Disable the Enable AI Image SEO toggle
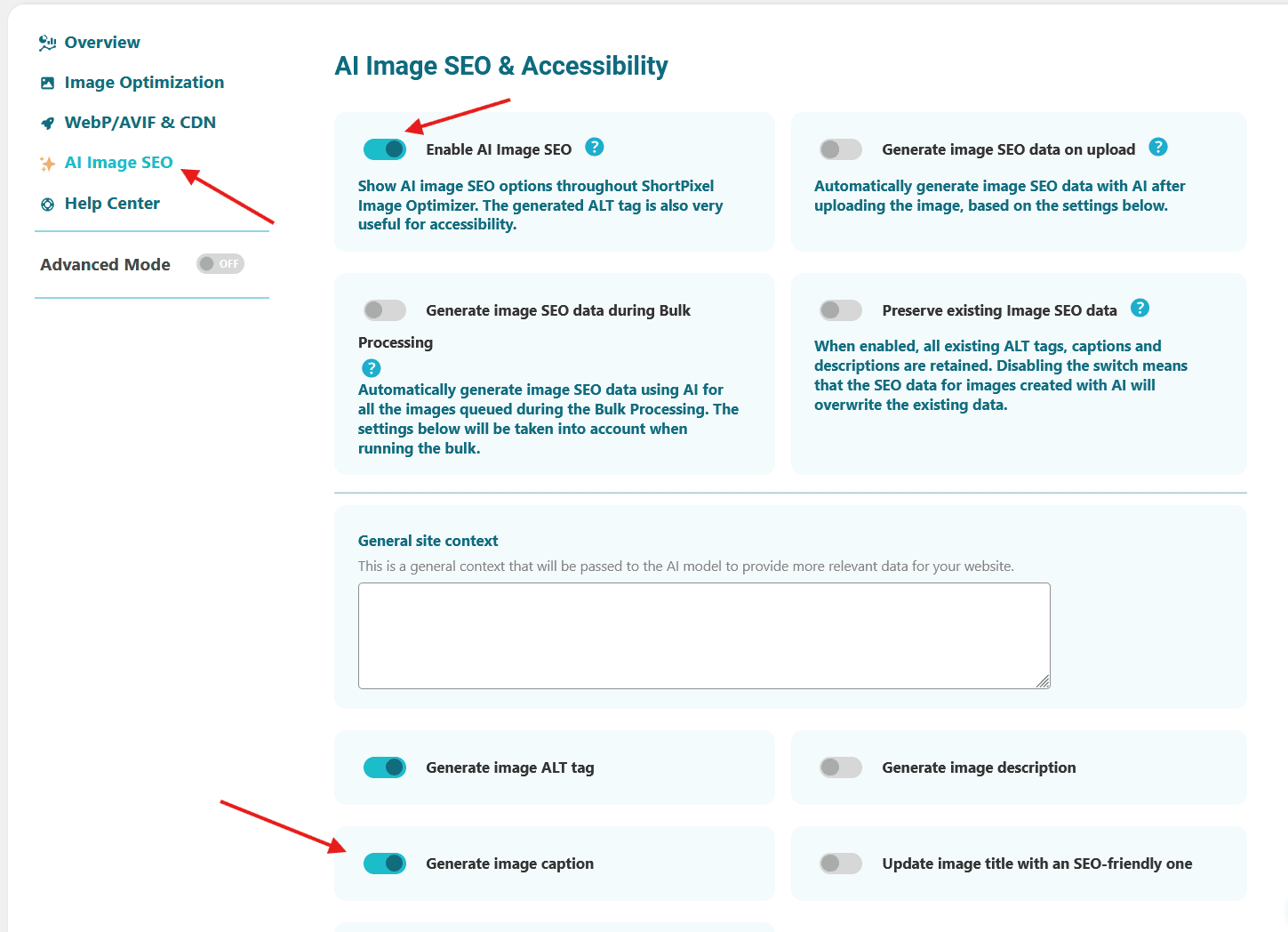Viewport: 1288px width, 932px height. [x=385, y=149]
